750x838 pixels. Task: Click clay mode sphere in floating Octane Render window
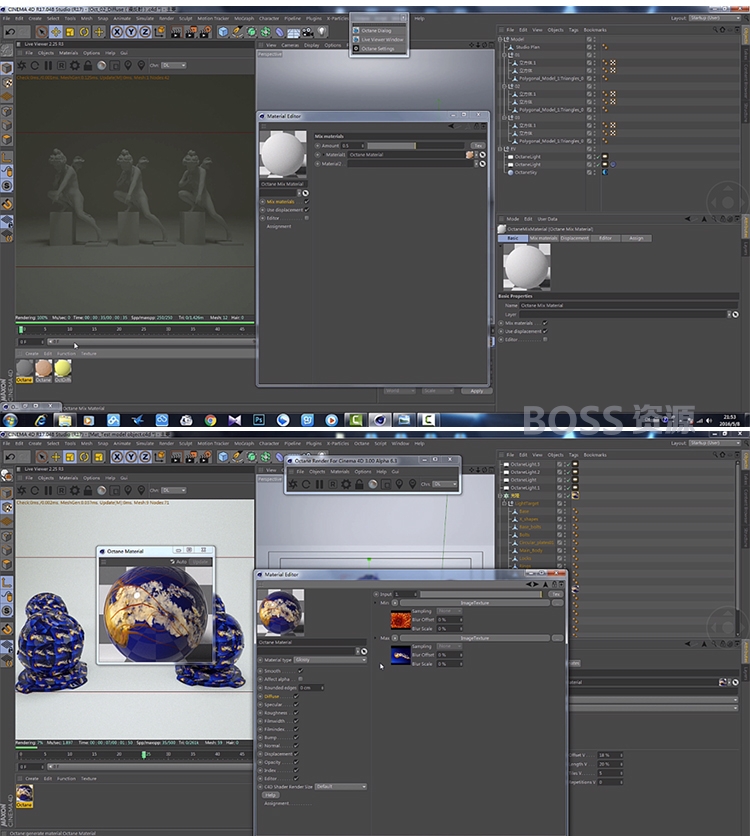pyautogui.click(x=373, y=484)
